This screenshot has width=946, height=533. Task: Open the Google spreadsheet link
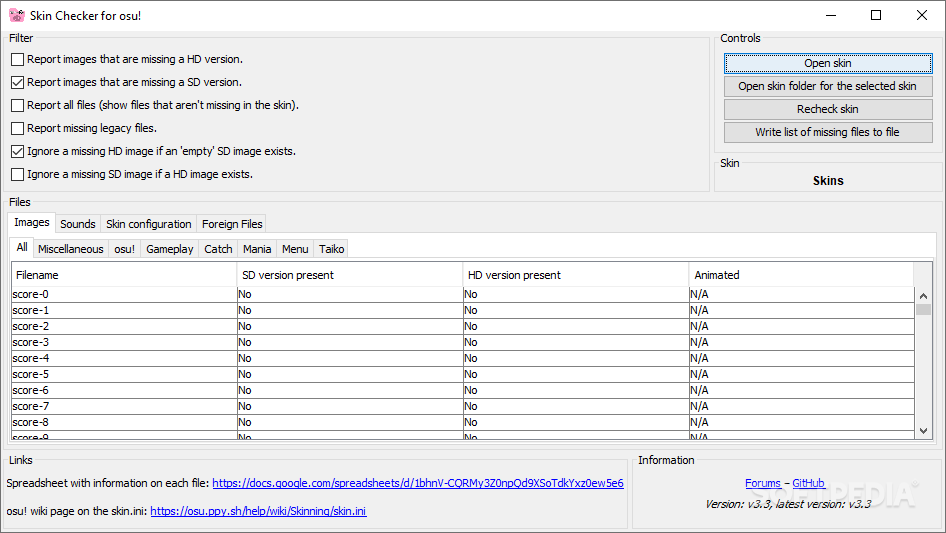click(x=417, y=483)
